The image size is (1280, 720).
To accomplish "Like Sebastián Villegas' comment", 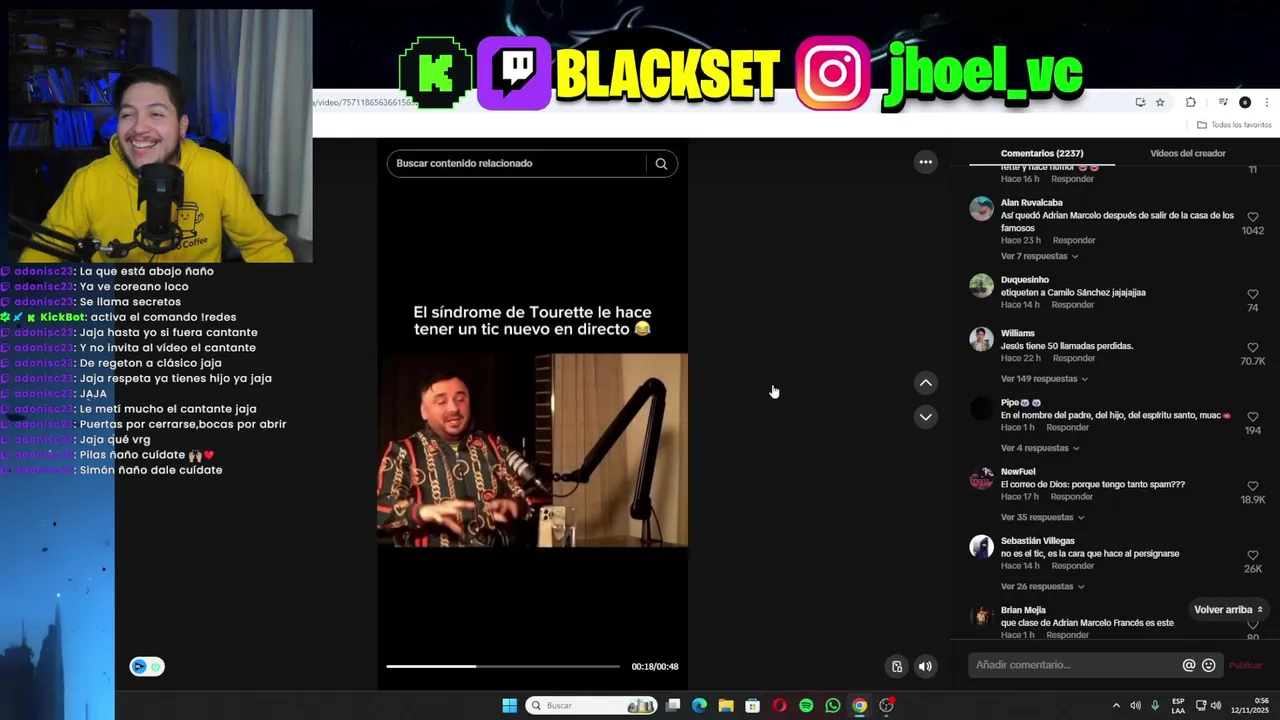I will (1253, 555).
